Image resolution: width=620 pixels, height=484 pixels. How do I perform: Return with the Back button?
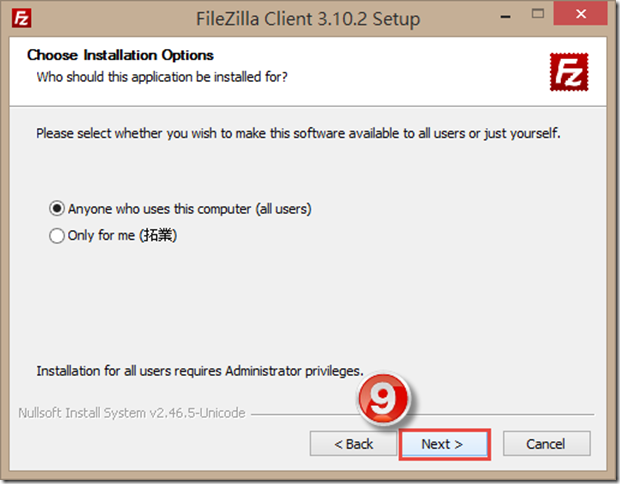click(x=353, y=444)
